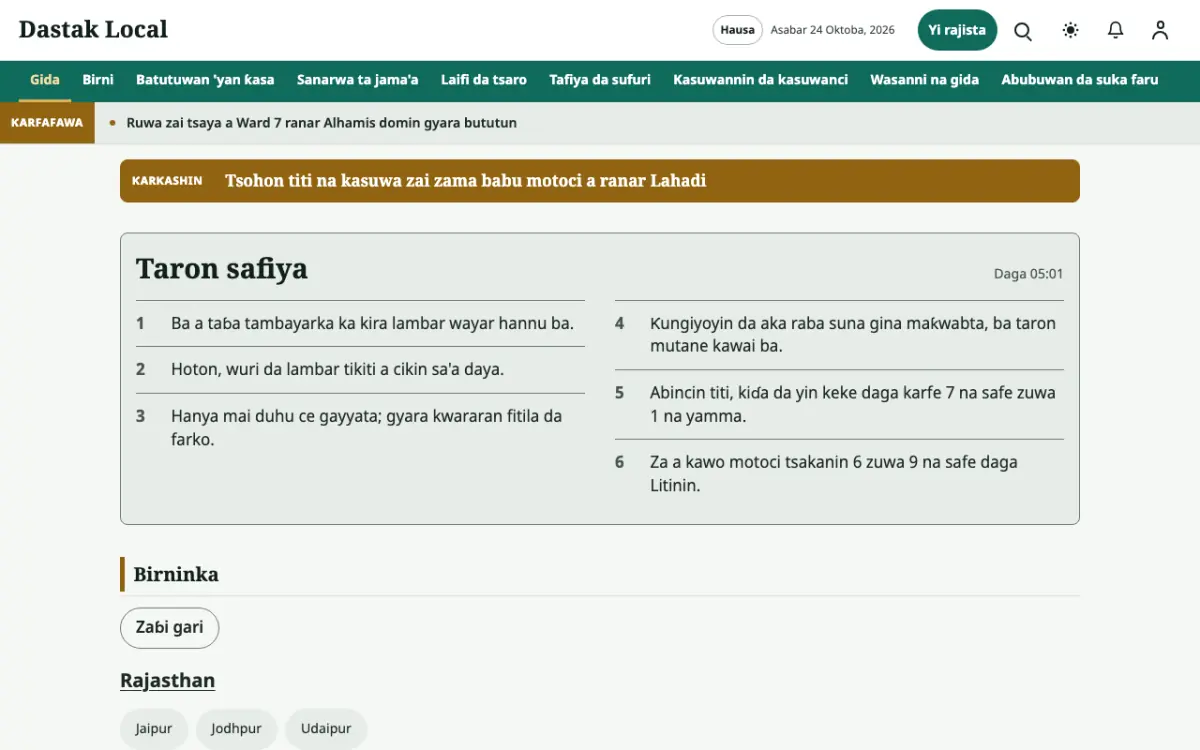
Task: Open the Birni nav item
Action: click(x=98, y=80)
